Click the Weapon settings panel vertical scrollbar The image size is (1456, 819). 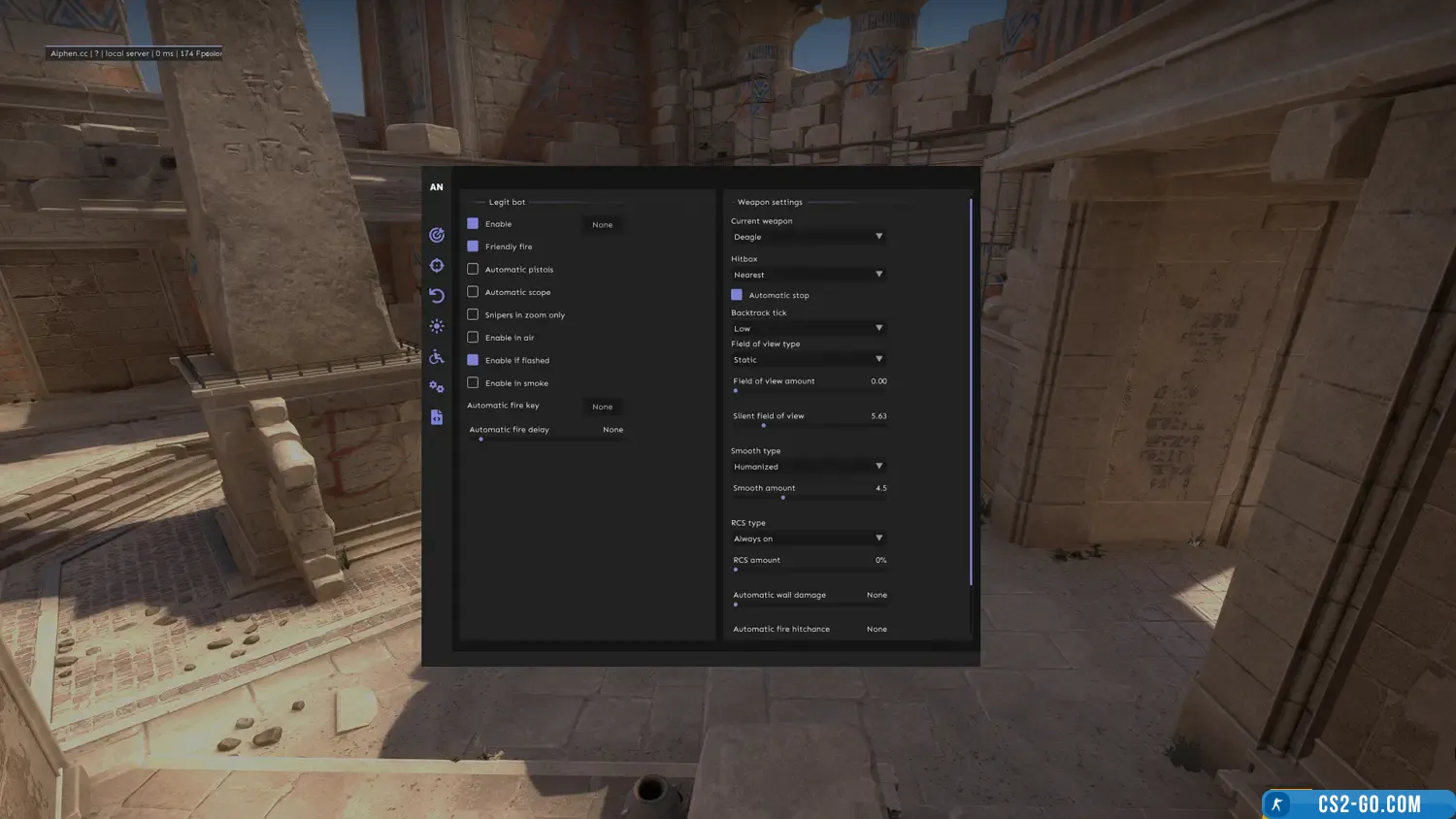pos(971,388)
